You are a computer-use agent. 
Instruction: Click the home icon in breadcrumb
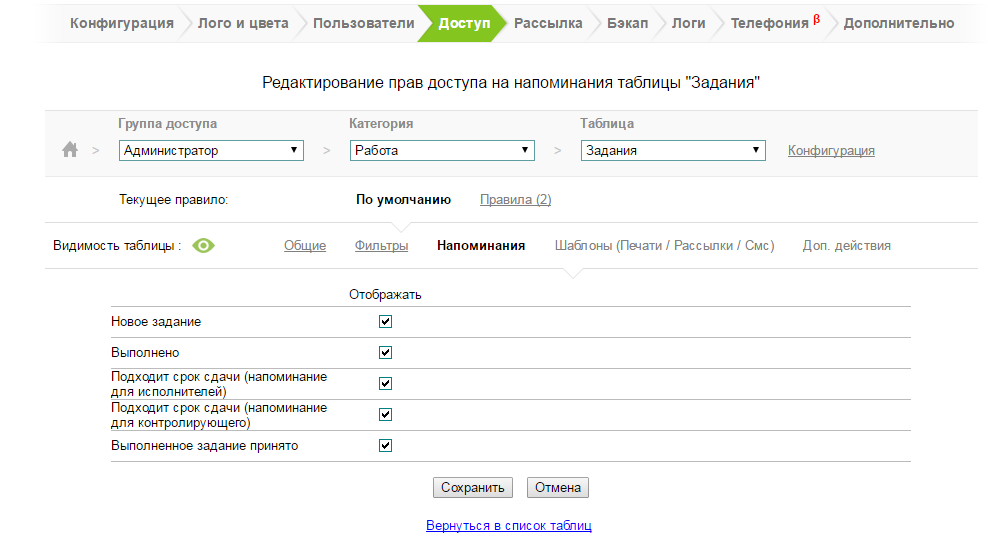[70, 150]
